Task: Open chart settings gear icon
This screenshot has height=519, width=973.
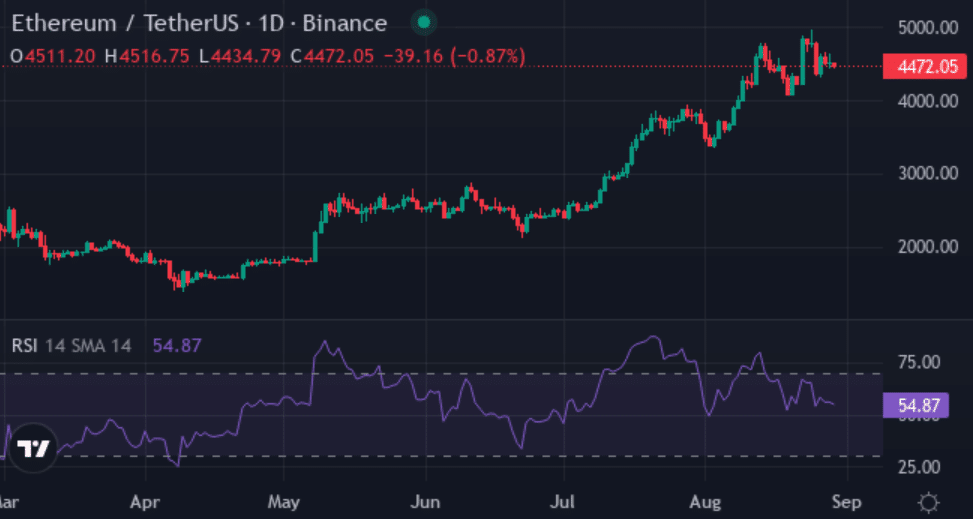Action: pyautogui.click(x=929, y=502)
